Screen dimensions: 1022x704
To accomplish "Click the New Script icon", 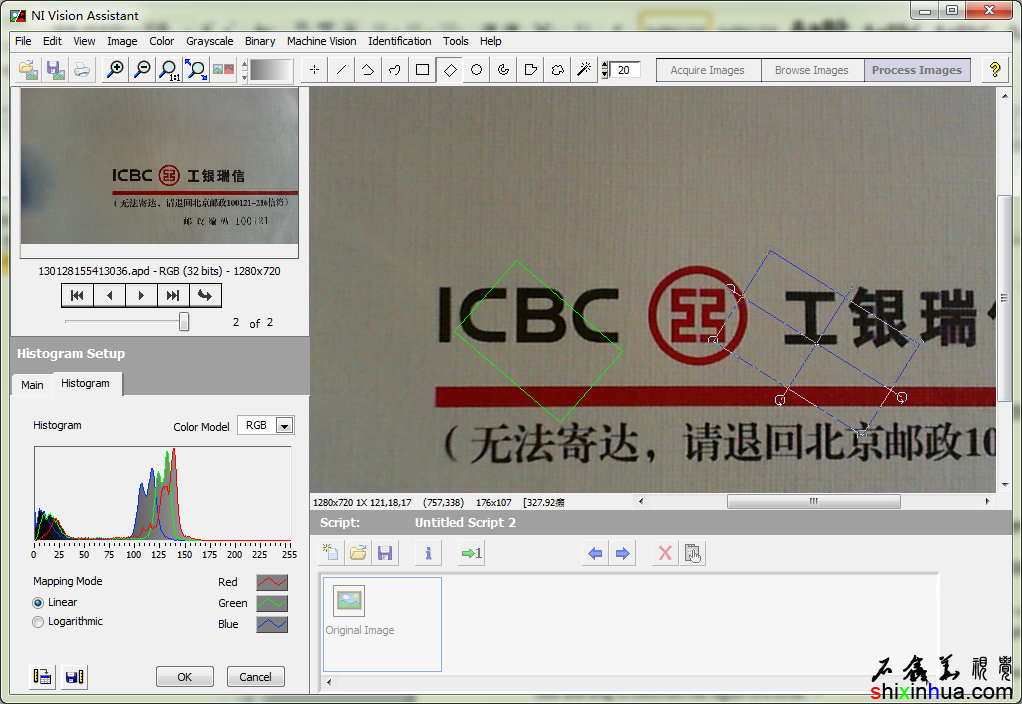I will (330, 553).
